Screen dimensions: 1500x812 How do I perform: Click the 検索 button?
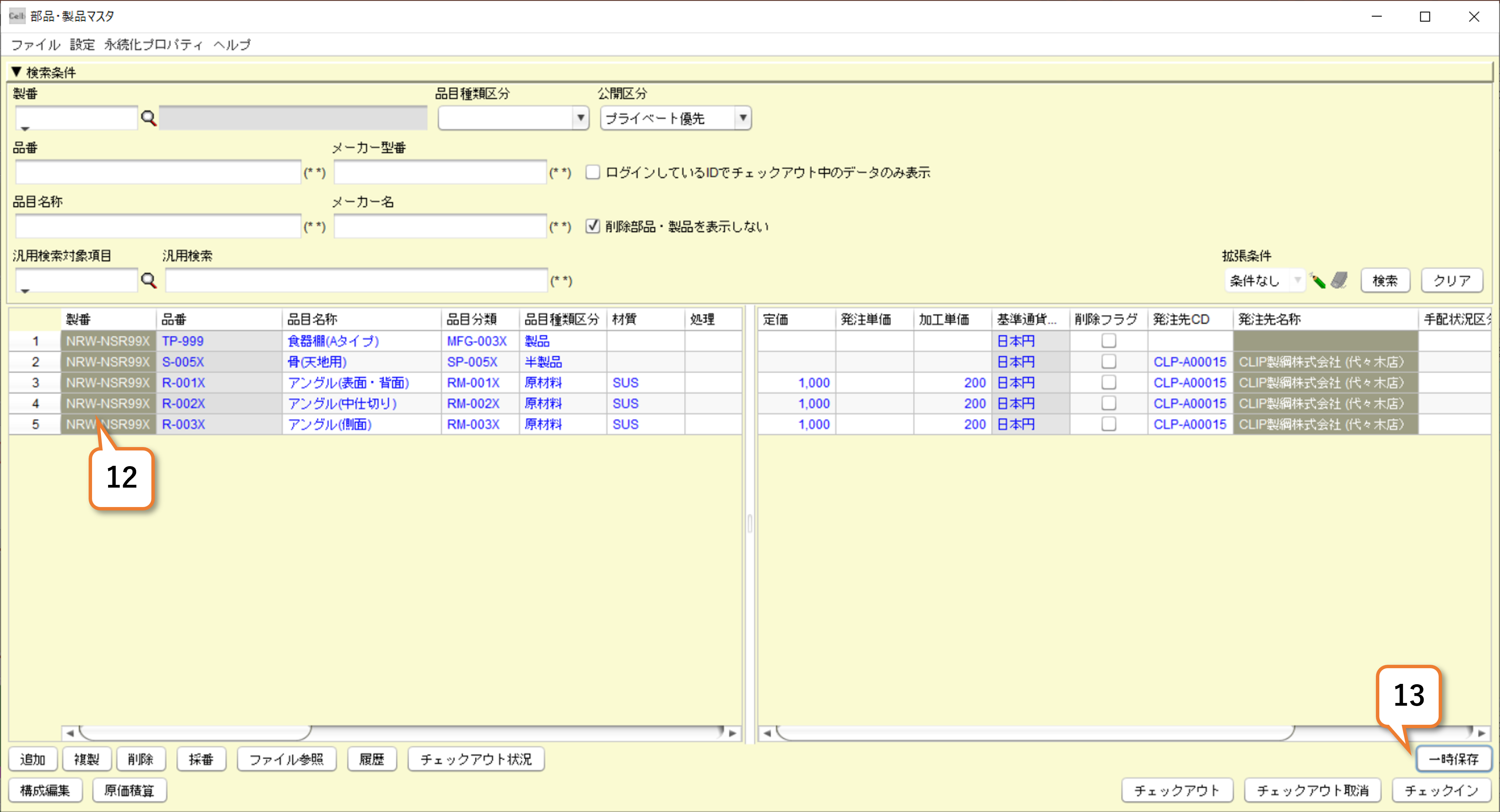1385,280
